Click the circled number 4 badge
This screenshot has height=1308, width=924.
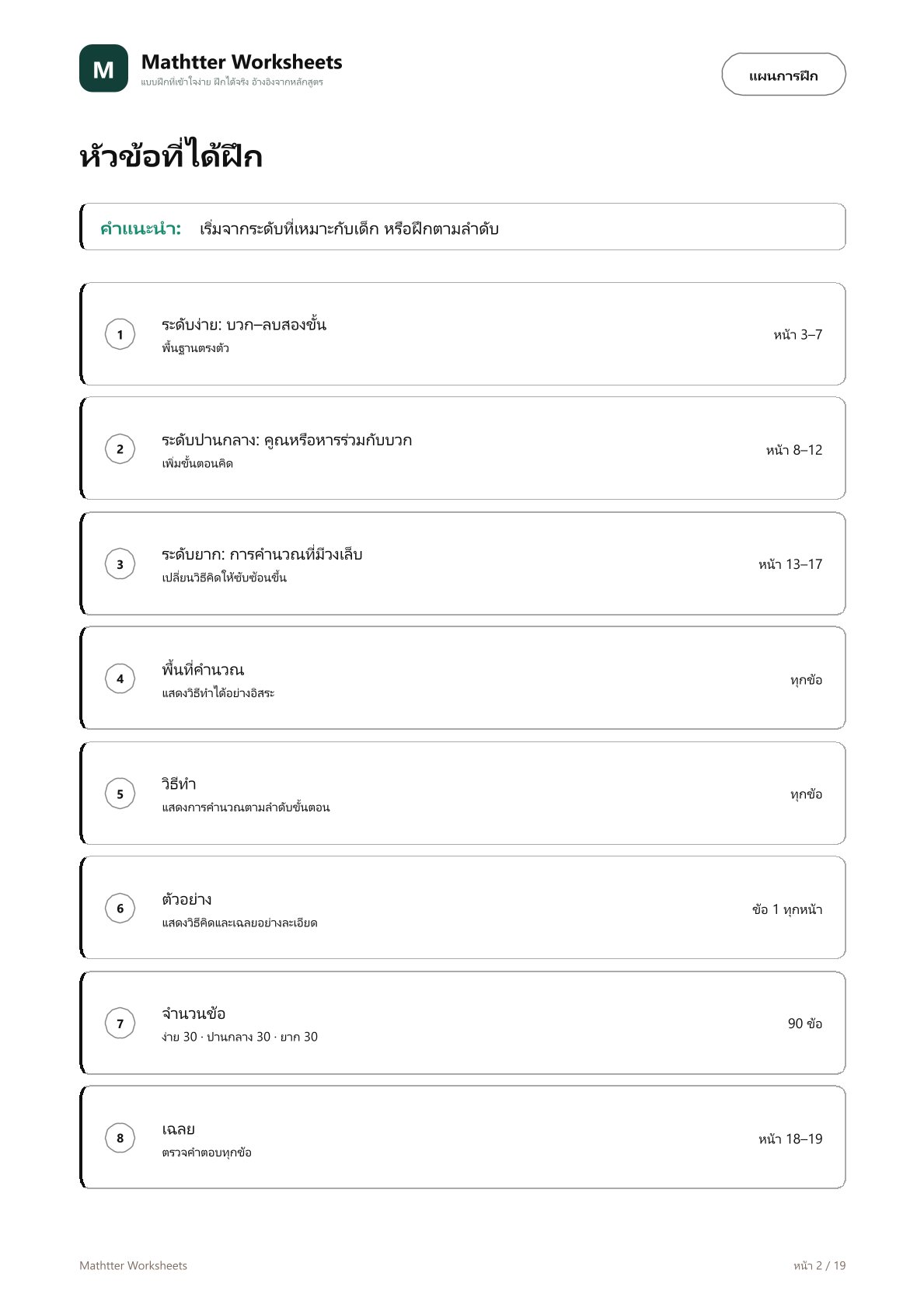[x=120, y=678]
